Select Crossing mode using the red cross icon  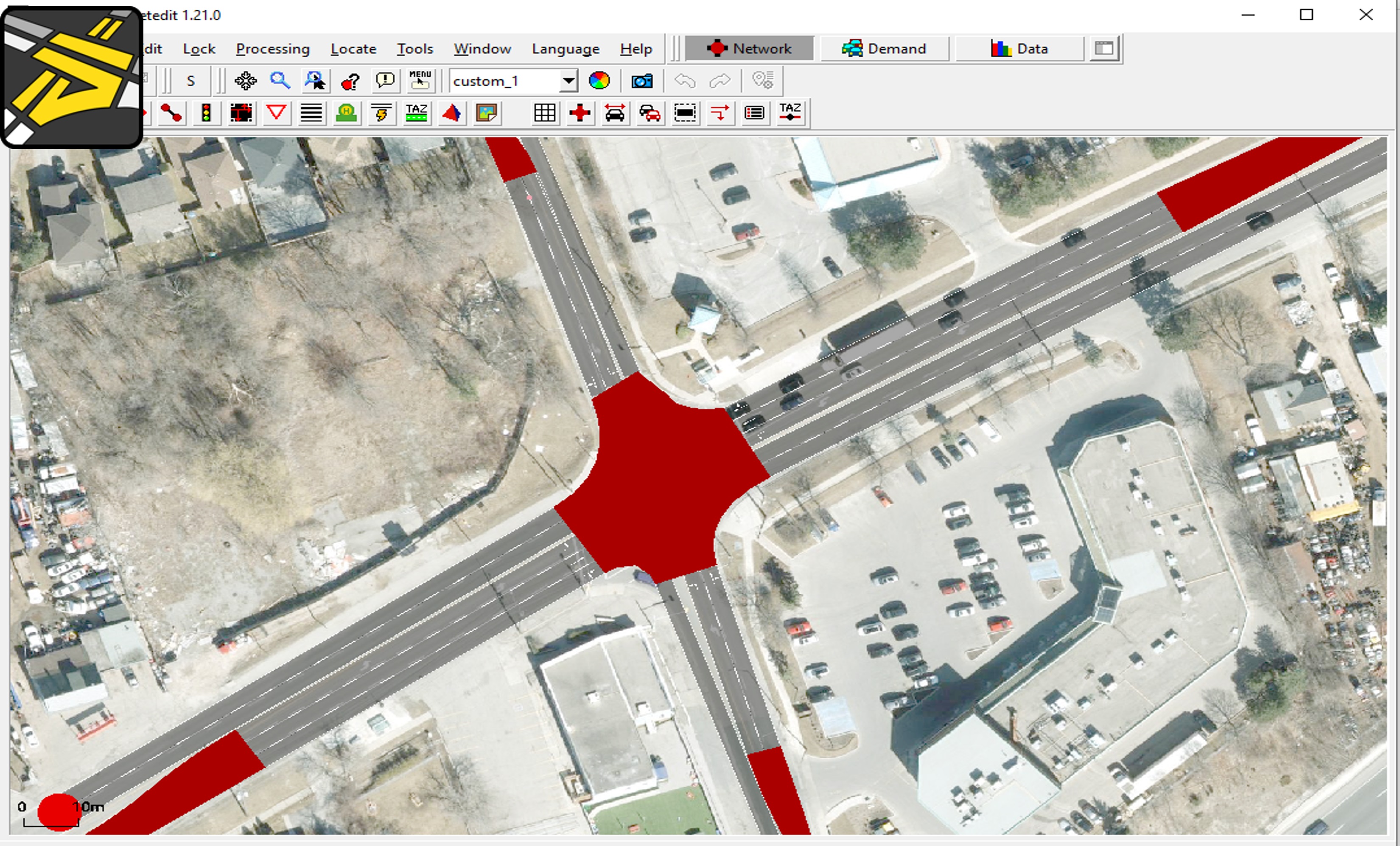coord(580,113)
